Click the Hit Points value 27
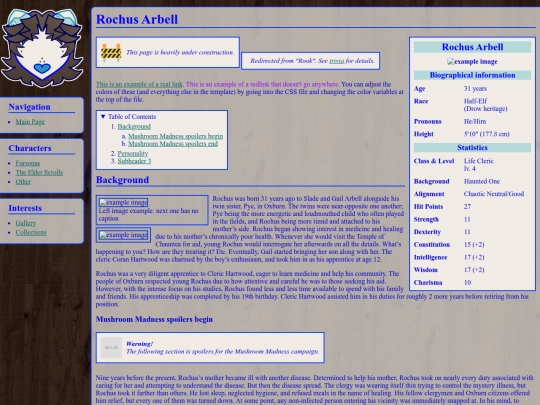540x405 pixels. [467, 207]
